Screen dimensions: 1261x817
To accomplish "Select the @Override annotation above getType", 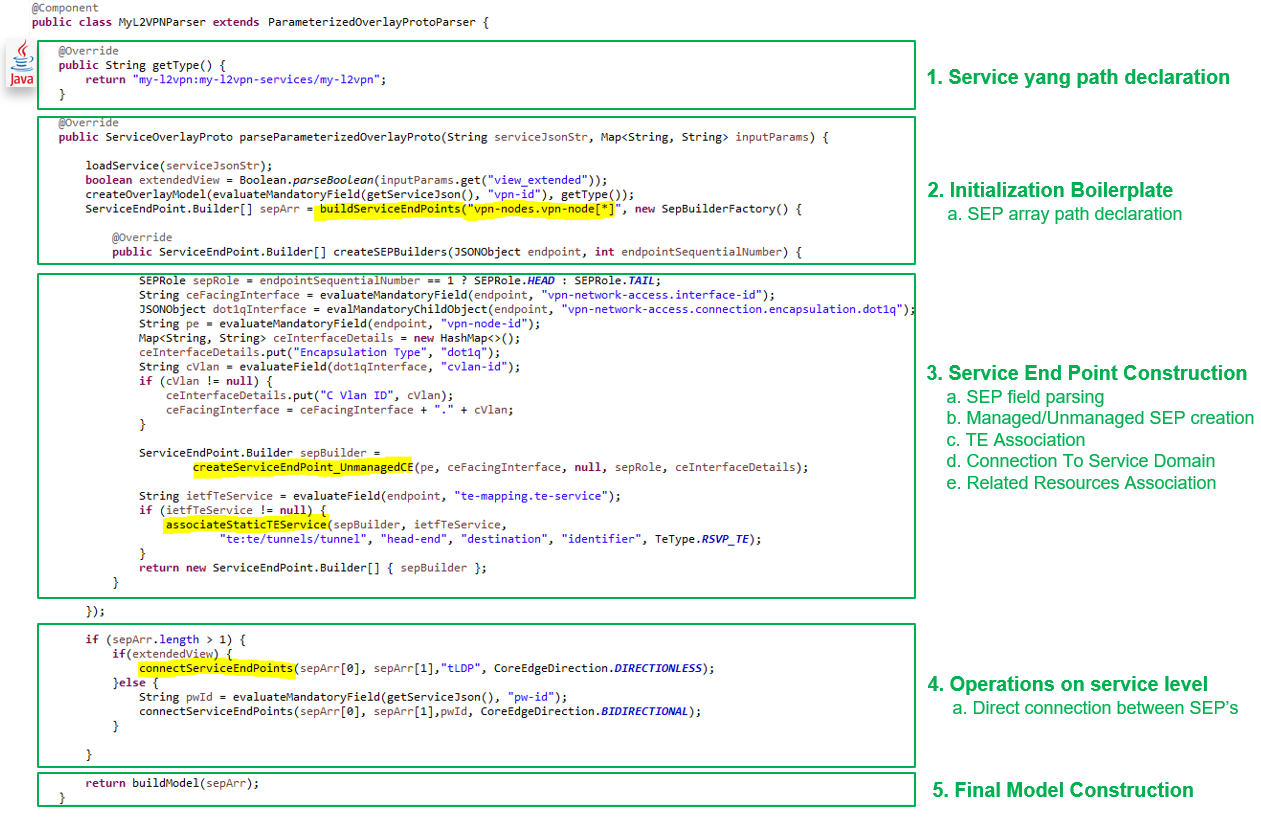I will [x=89, y=50].
